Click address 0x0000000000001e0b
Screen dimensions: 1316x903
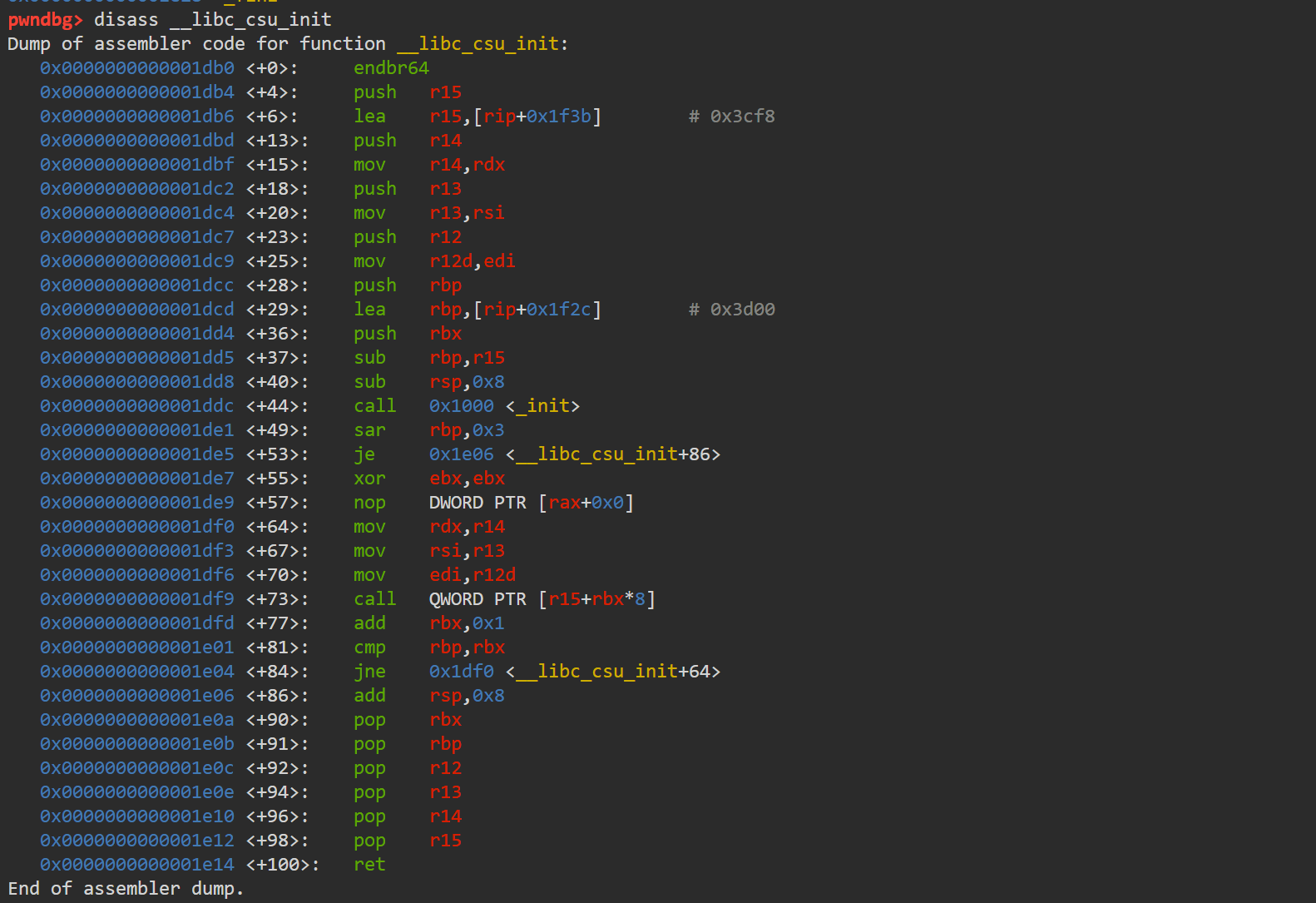[x=137, y=743]
